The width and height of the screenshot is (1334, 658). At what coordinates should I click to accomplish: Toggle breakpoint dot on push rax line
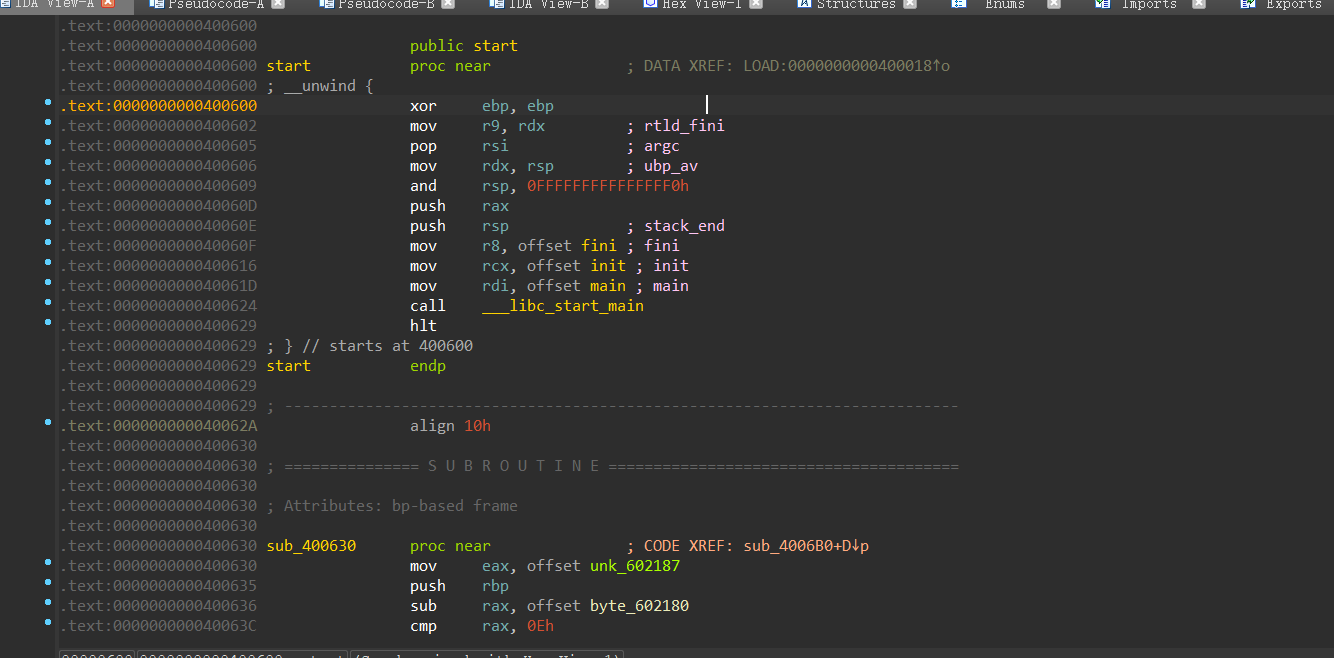tap(48, 203)
